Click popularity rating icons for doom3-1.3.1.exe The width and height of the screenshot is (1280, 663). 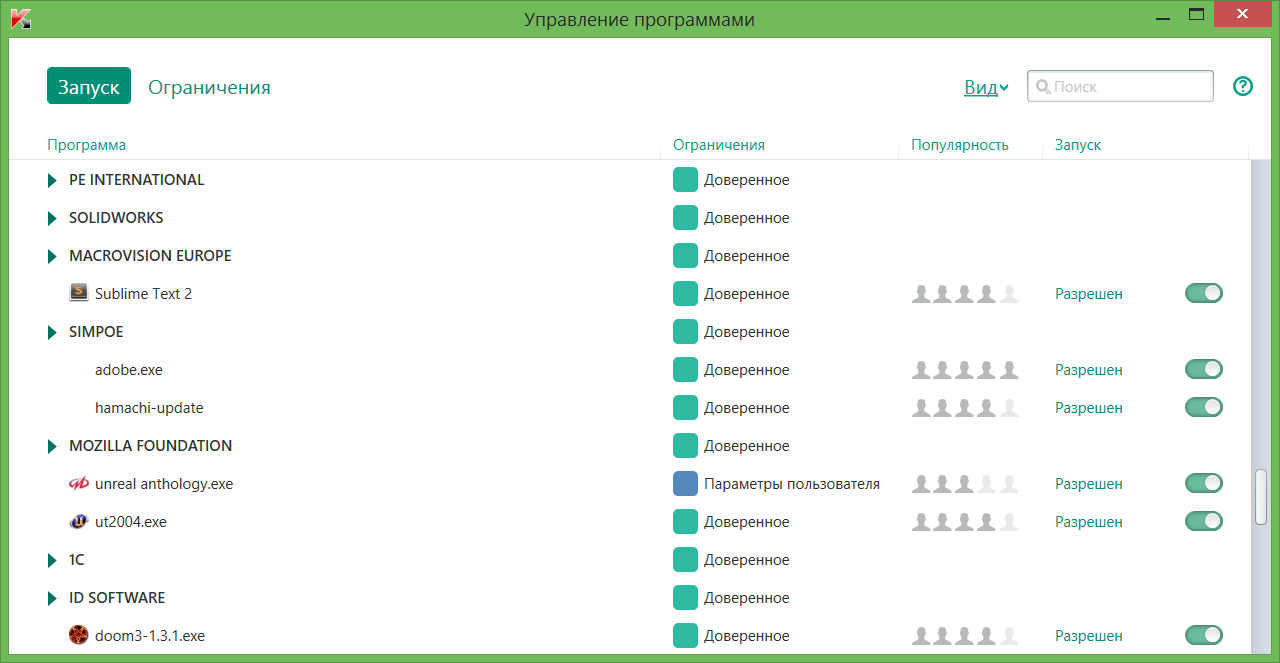tap(965, 635)
